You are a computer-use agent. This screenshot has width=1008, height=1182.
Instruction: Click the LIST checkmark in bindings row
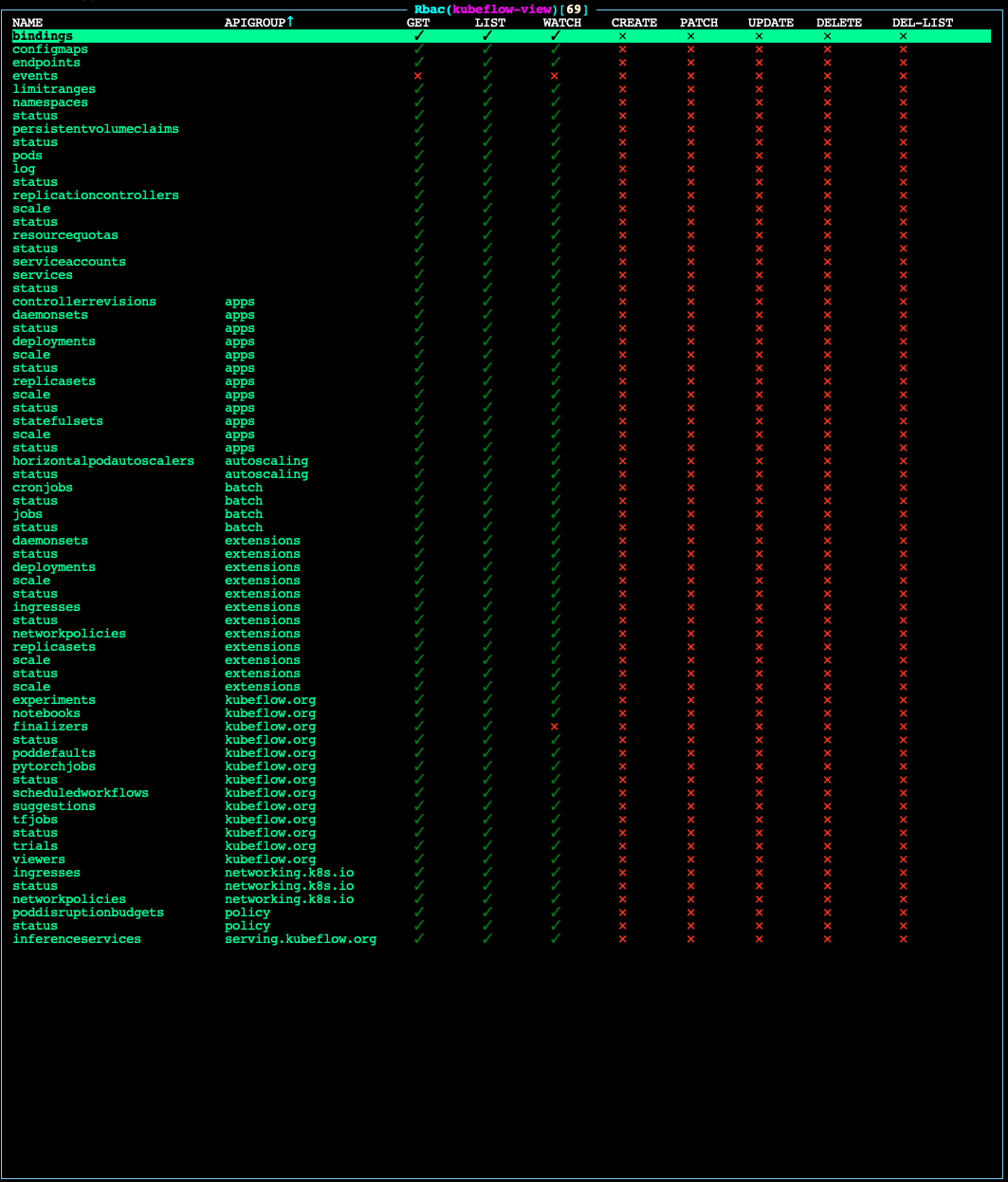click(486, 36)
